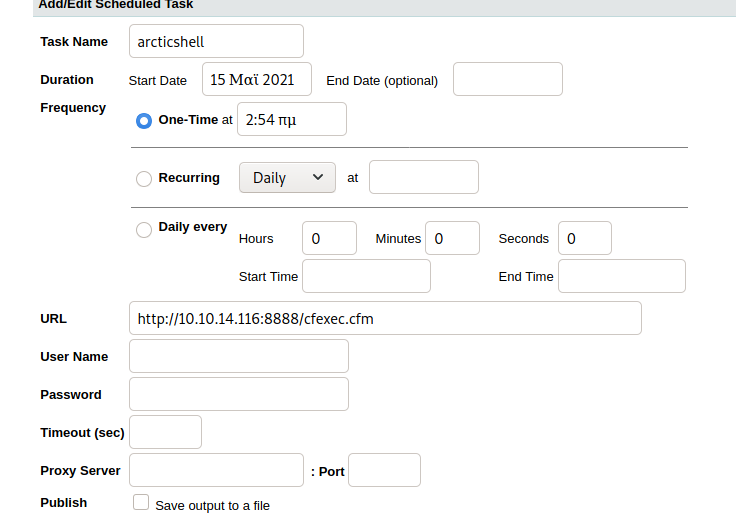Click the Start Date field
Image resolution: width=736 pixels, height=513 pixels.
[257, 79]
